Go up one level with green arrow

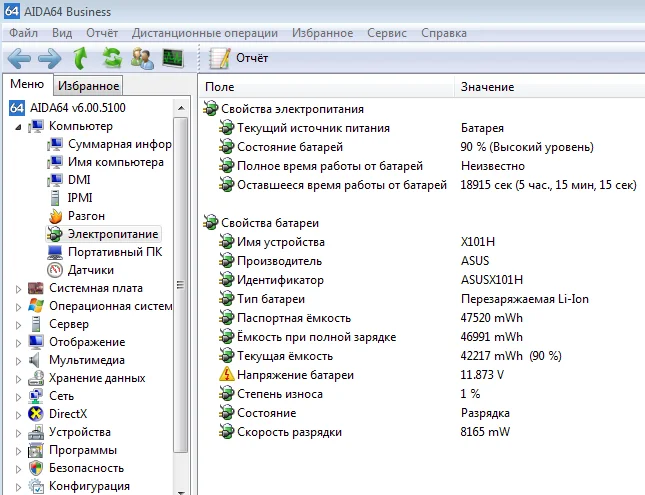pyautogui.click(x=81, y=58)
